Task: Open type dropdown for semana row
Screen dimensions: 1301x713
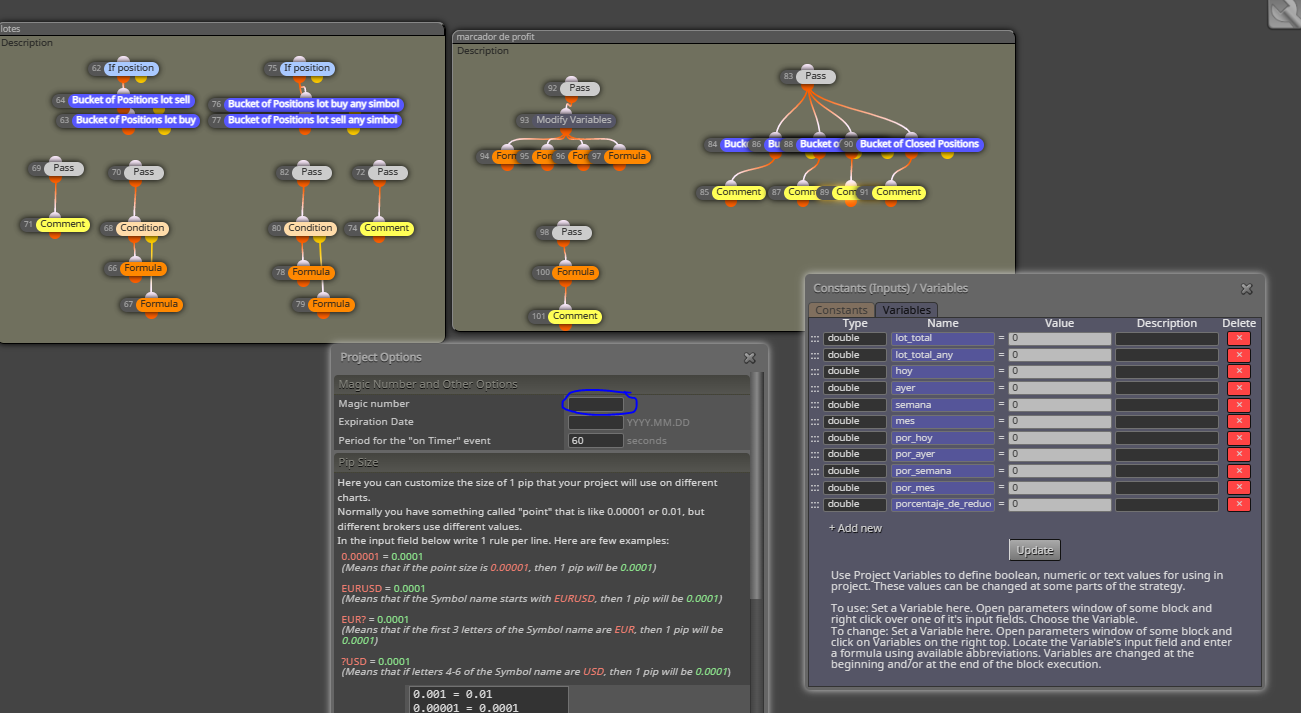Action: (x=854, y=405)
